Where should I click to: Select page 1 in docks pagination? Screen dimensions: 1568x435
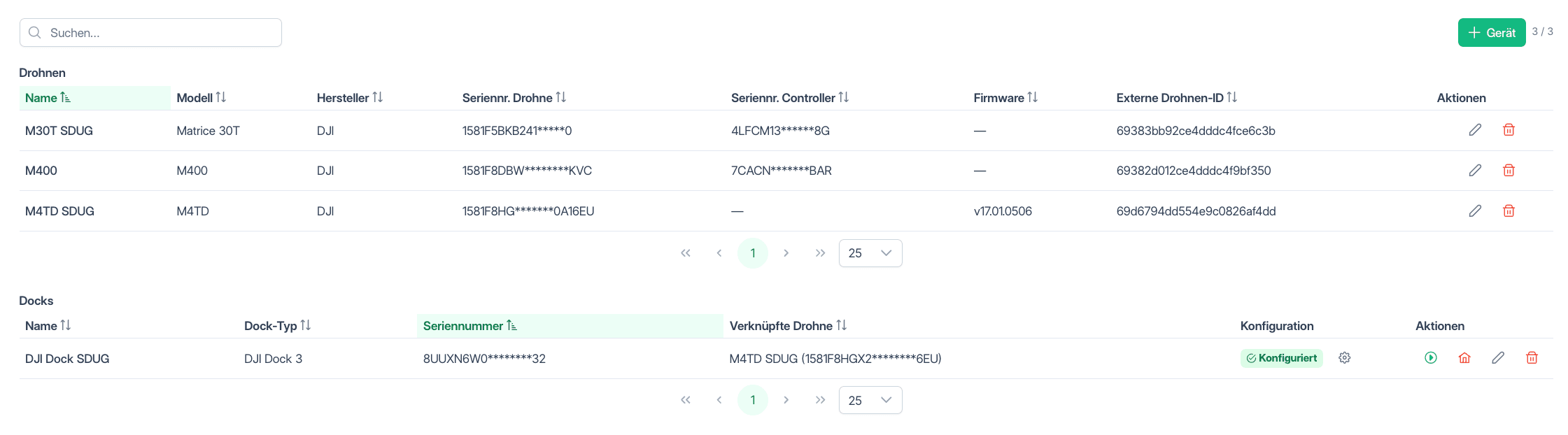753,400
